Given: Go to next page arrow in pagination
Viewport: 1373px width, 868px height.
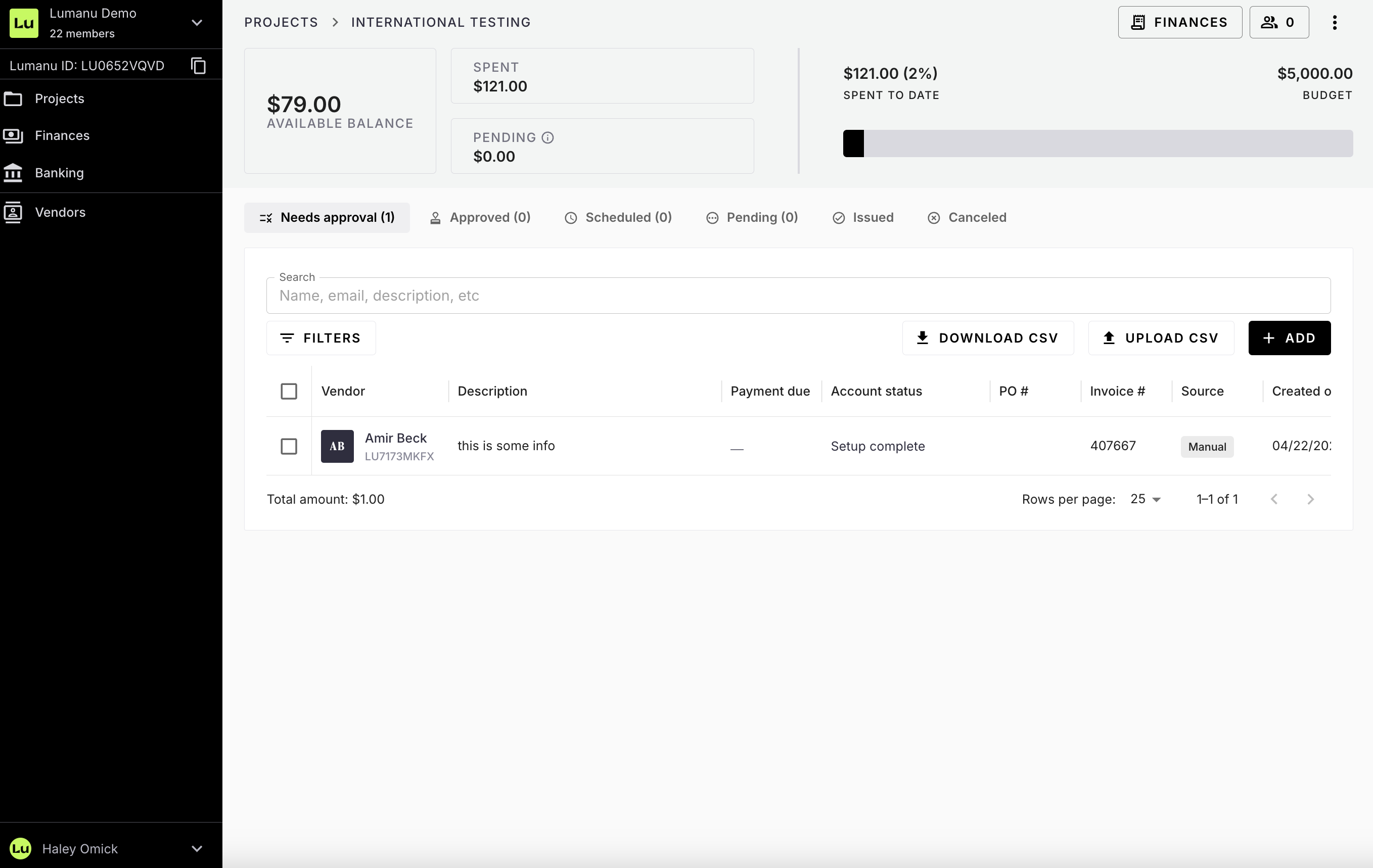Looking at the screenshot, I should click(x=1310, y=499).
